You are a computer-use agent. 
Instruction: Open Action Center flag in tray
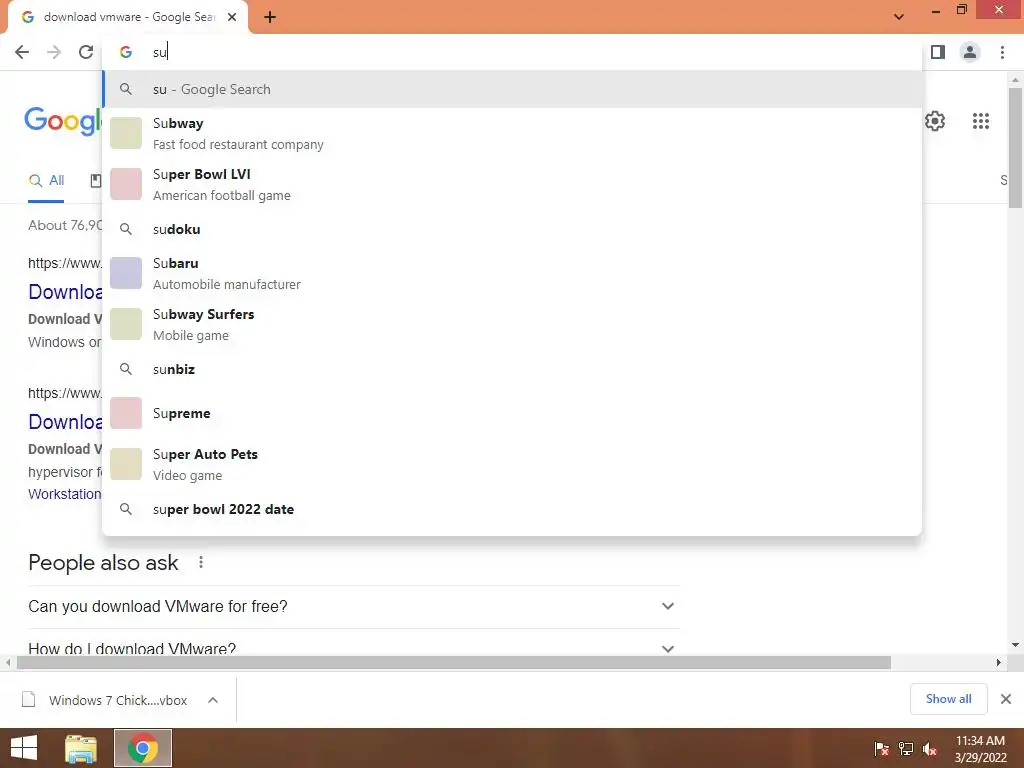coord(882,749)
